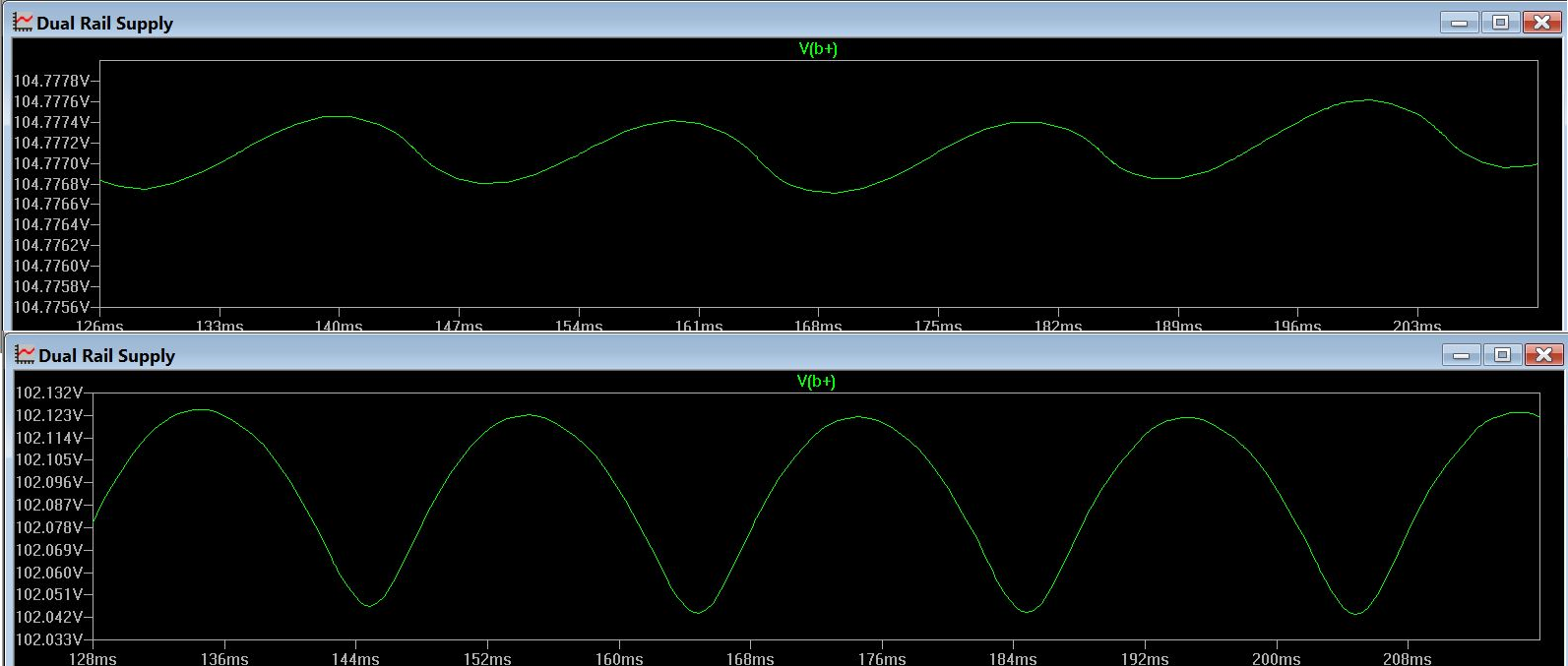Minimize the plot window showing 104.77V trace

(1459, 23)
